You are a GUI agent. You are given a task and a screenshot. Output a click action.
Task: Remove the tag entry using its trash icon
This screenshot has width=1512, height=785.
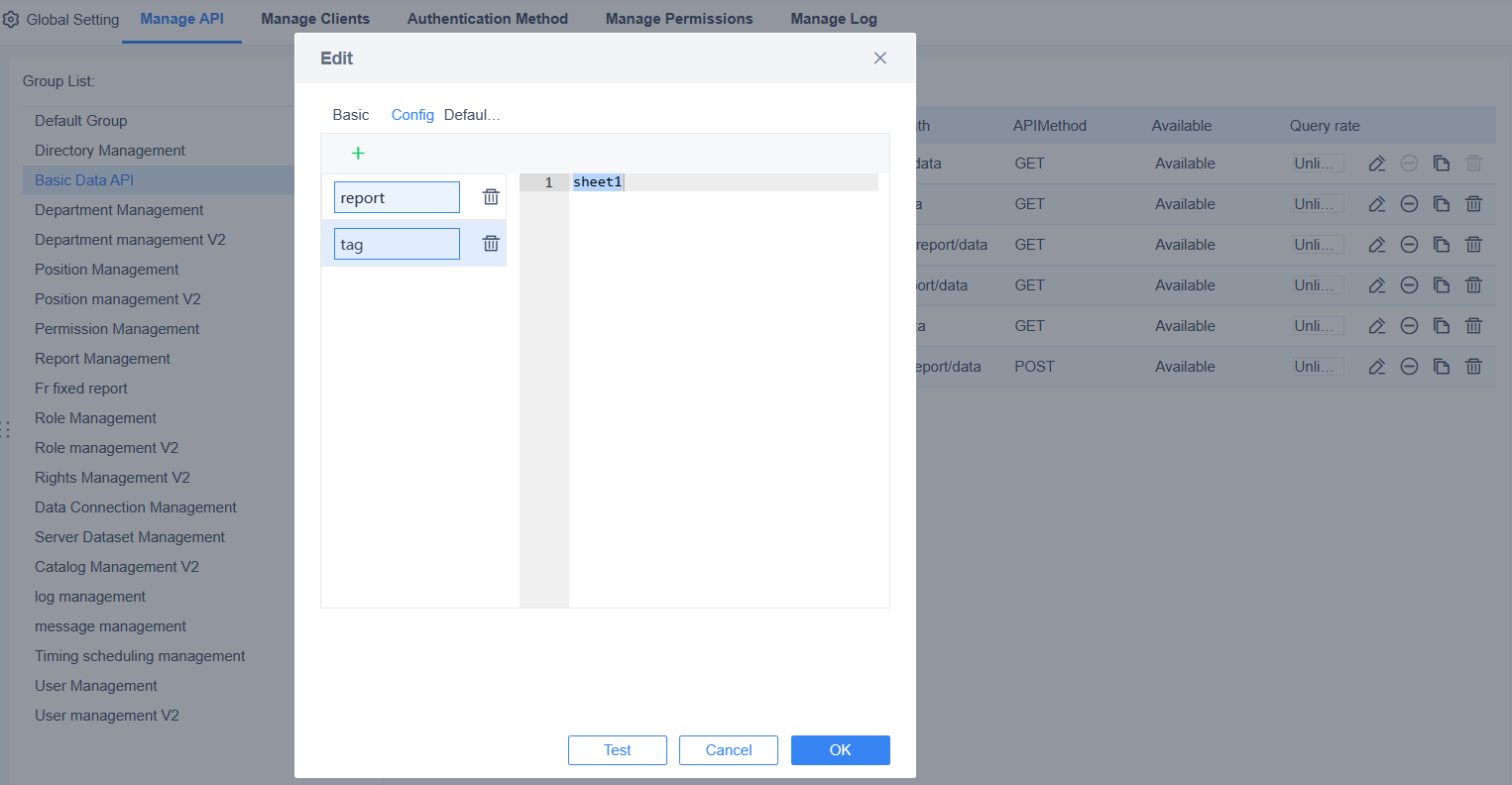click(x=491, y=244)
